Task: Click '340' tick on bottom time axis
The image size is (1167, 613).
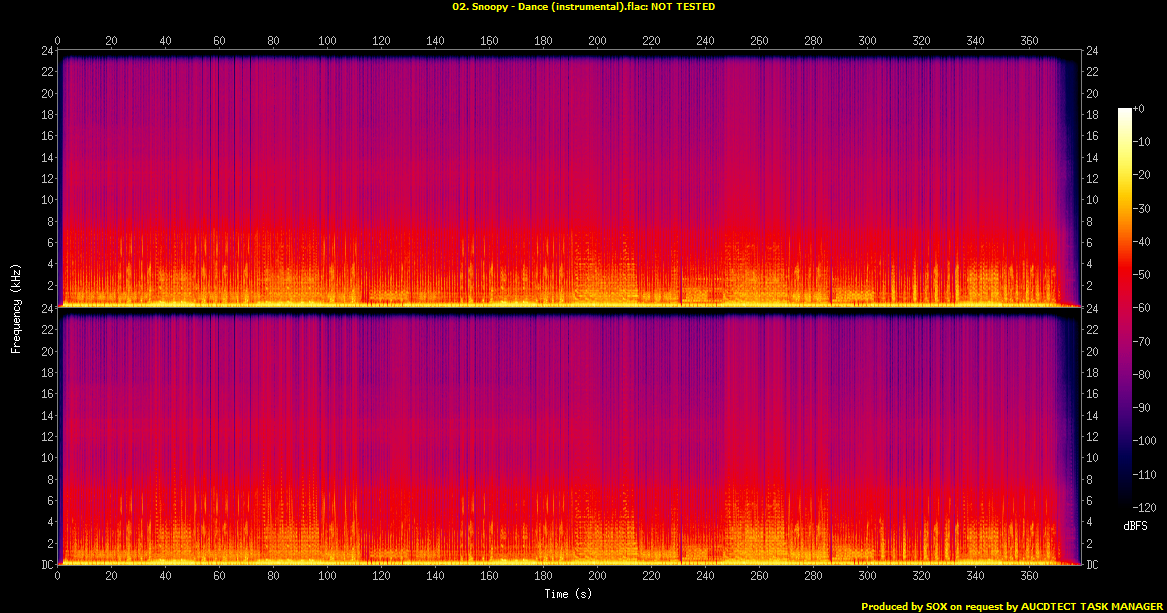Action: click(975, 575)
